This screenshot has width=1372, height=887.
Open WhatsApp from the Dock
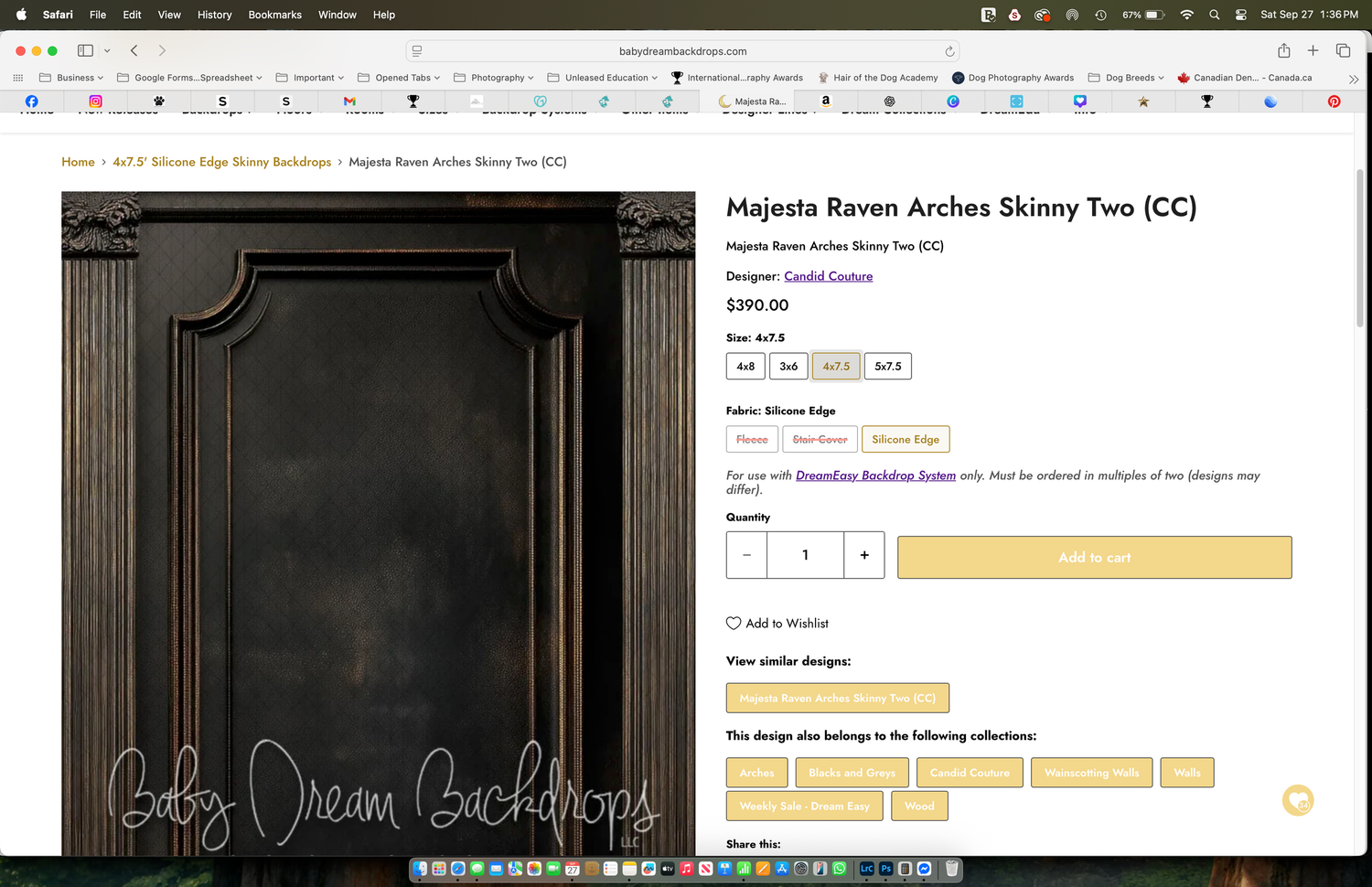[839, 869]
